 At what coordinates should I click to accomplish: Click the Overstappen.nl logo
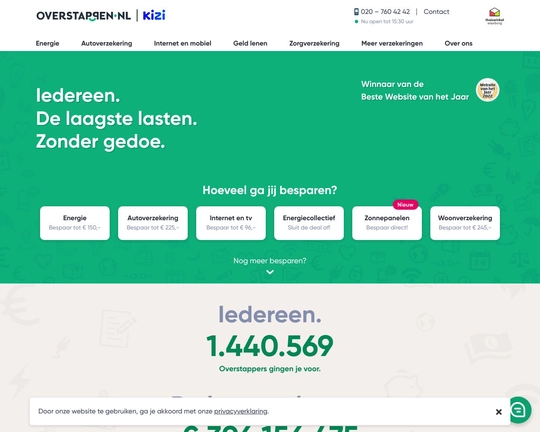pos(83,16)
